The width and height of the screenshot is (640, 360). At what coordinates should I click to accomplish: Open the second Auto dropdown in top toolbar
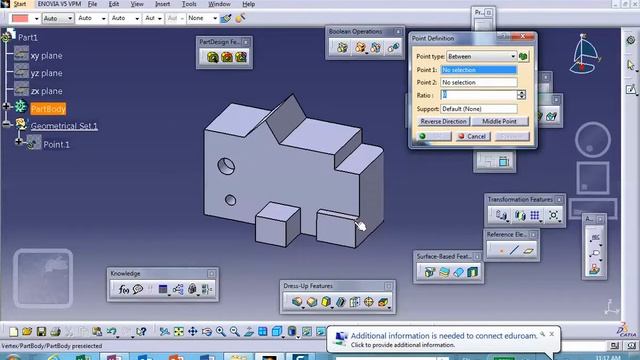(103, 18)
